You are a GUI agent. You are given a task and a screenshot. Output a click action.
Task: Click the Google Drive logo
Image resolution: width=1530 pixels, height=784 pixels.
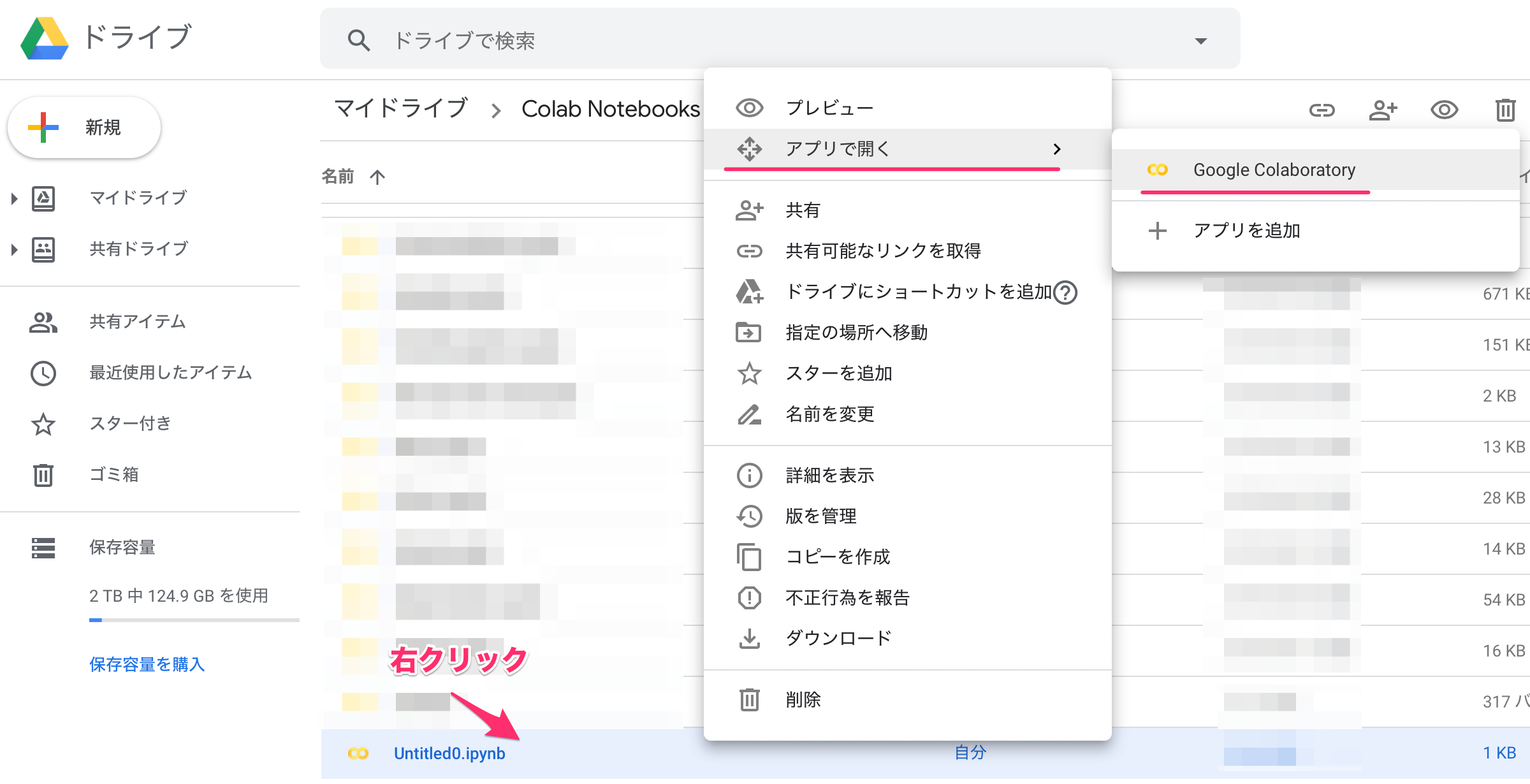pos(45,38)
